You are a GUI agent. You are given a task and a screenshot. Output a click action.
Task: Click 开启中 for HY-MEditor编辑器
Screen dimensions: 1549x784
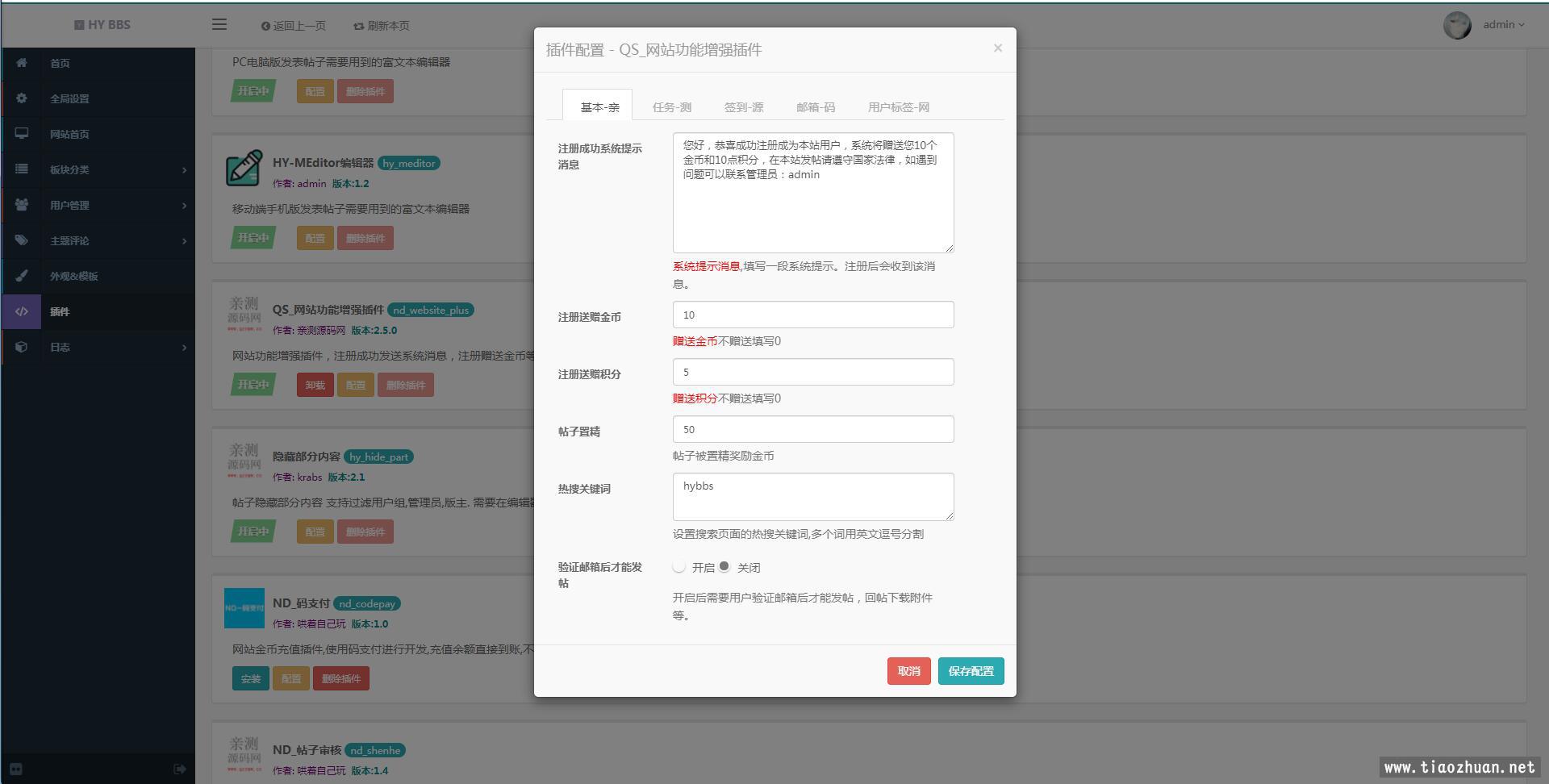(x=253, y=238)
